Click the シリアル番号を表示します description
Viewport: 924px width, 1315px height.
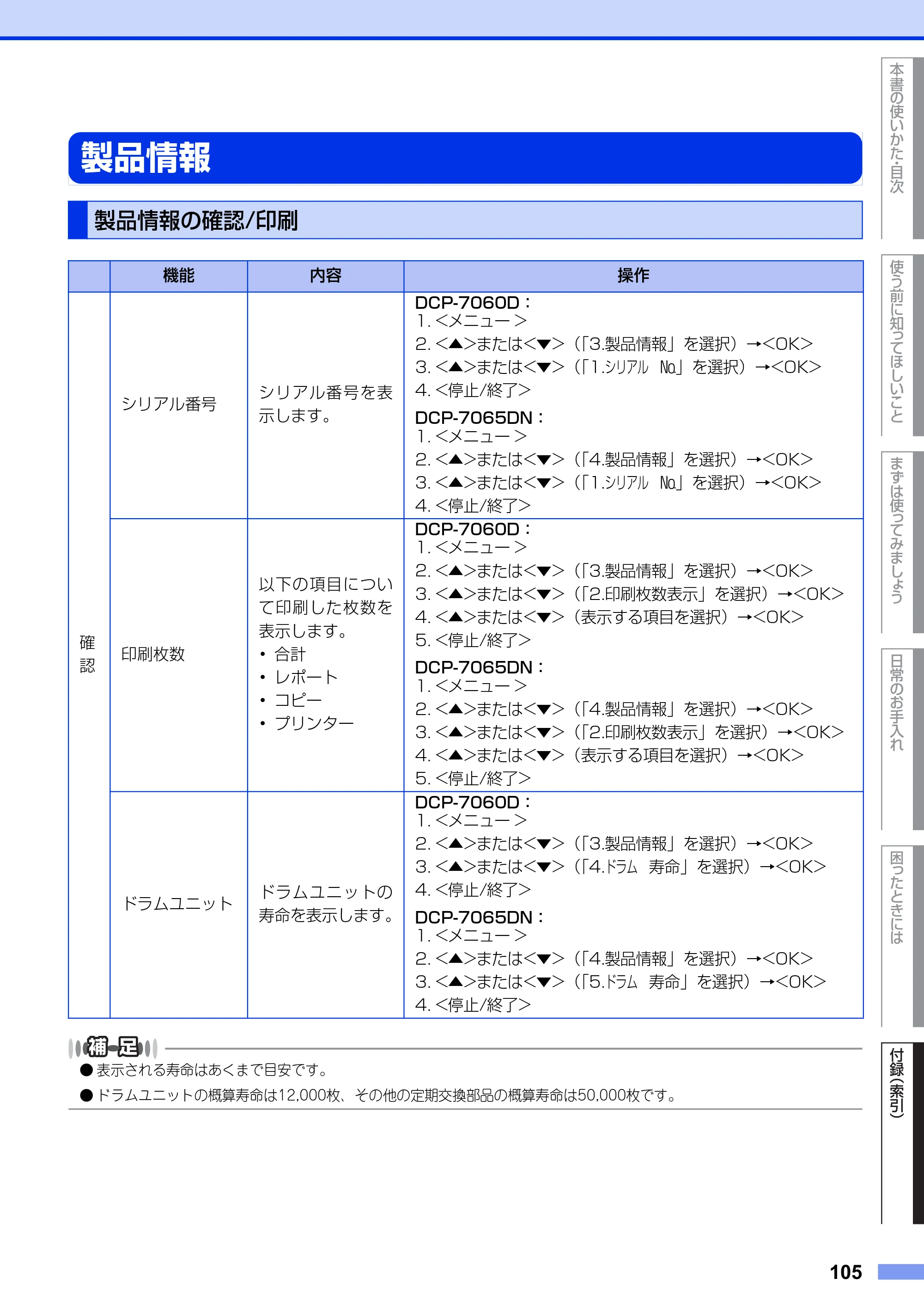326,404
